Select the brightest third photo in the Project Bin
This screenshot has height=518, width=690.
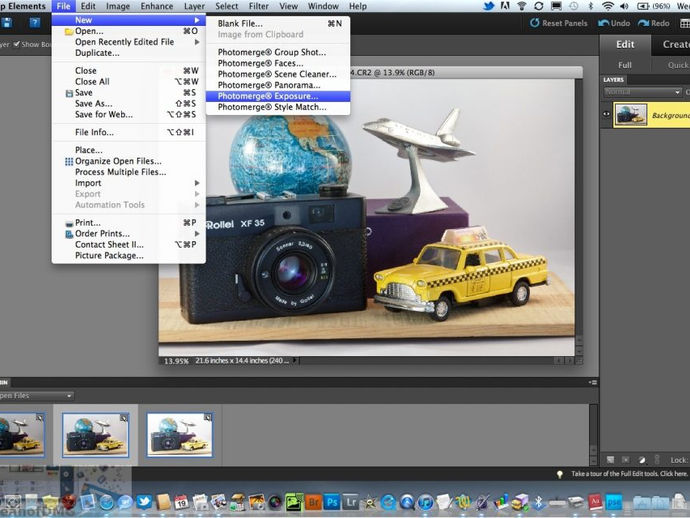(180, 435)
